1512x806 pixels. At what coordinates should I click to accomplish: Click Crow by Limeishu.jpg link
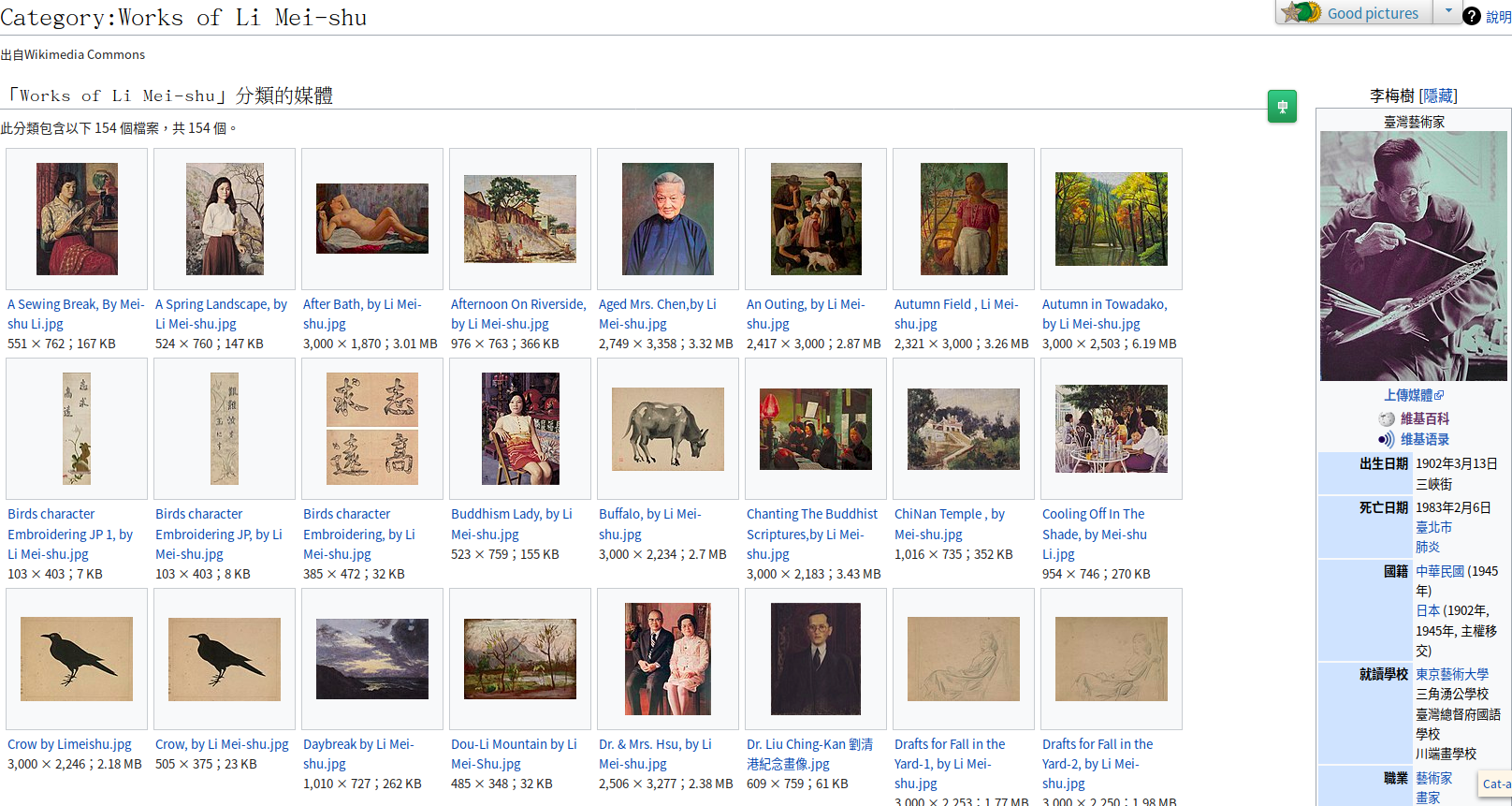69,744
